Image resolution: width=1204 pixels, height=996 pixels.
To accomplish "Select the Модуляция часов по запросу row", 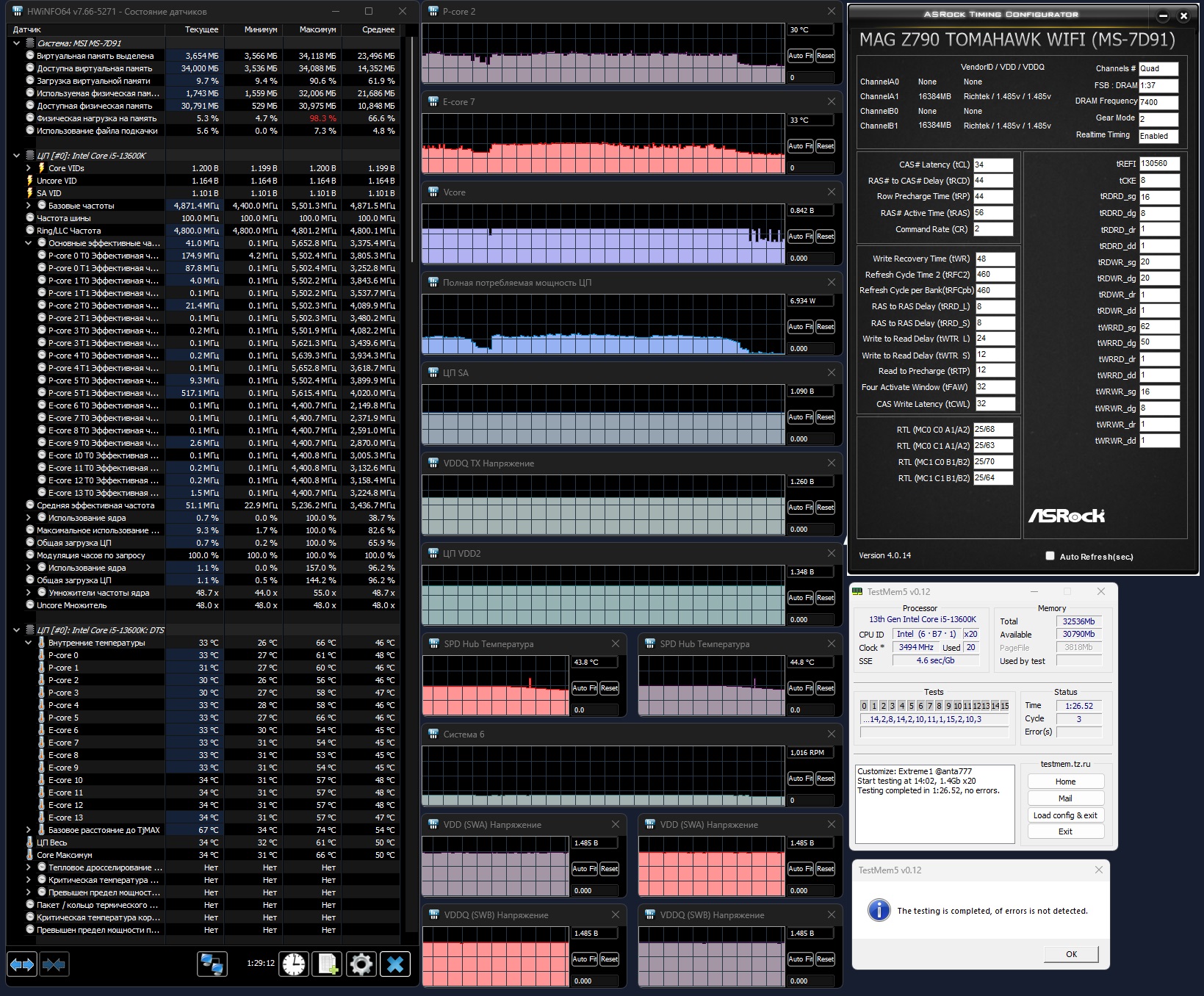I will point(203,555).
